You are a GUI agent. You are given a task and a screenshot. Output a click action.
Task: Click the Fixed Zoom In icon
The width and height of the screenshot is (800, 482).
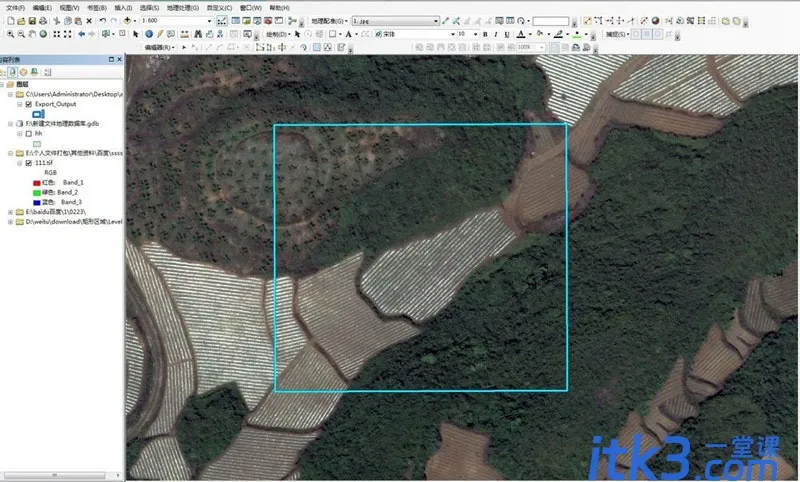57,34
